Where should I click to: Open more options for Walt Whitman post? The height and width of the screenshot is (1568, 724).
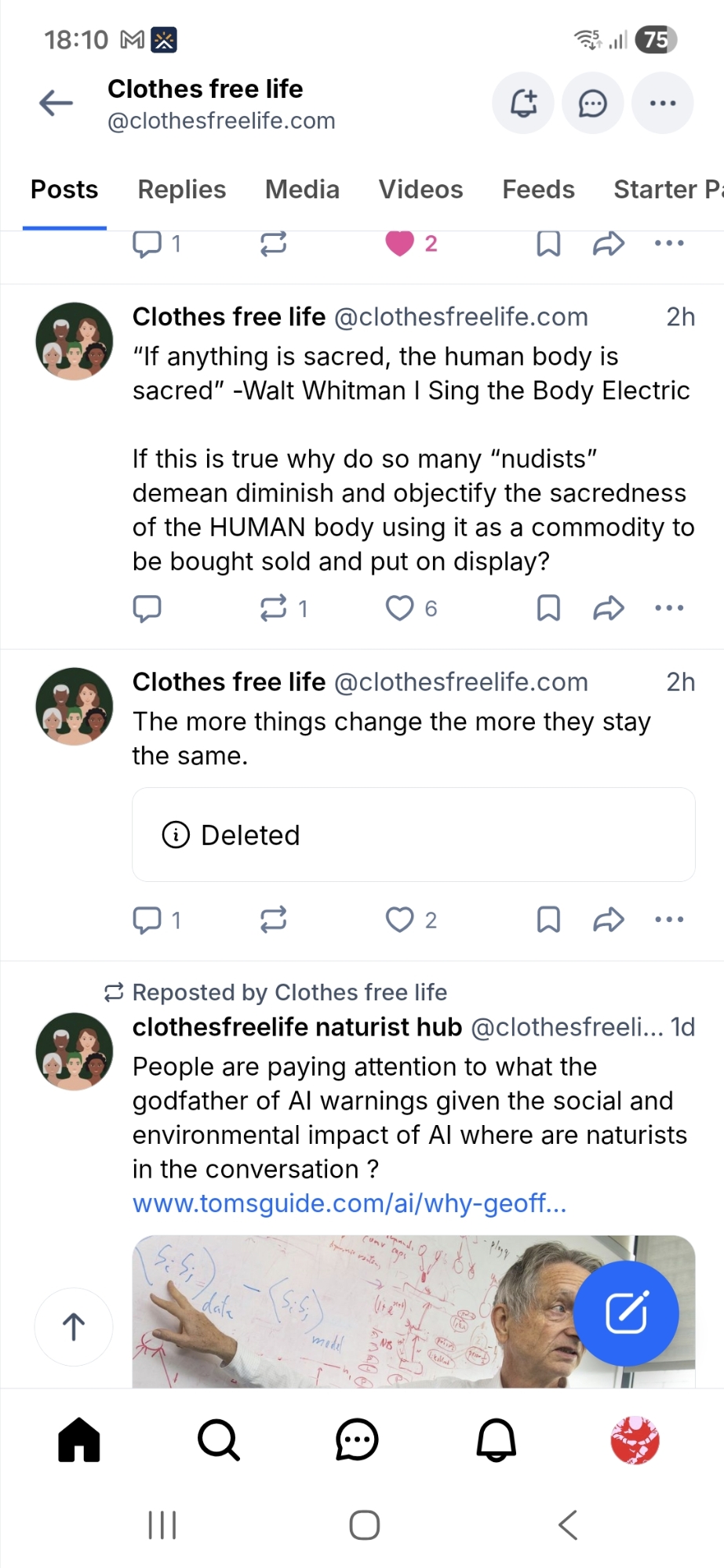pyautogui.click(x=669, y=608)
